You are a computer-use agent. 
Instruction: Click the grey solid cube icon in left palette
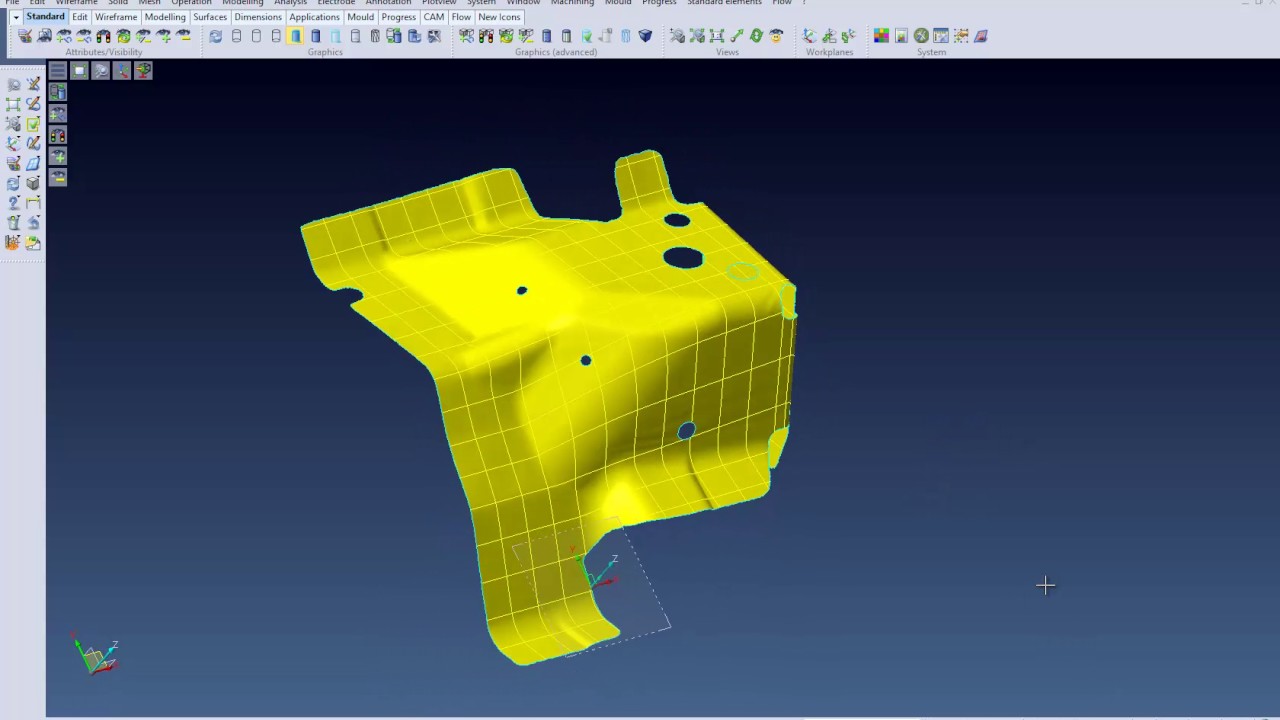pos(33,183)
